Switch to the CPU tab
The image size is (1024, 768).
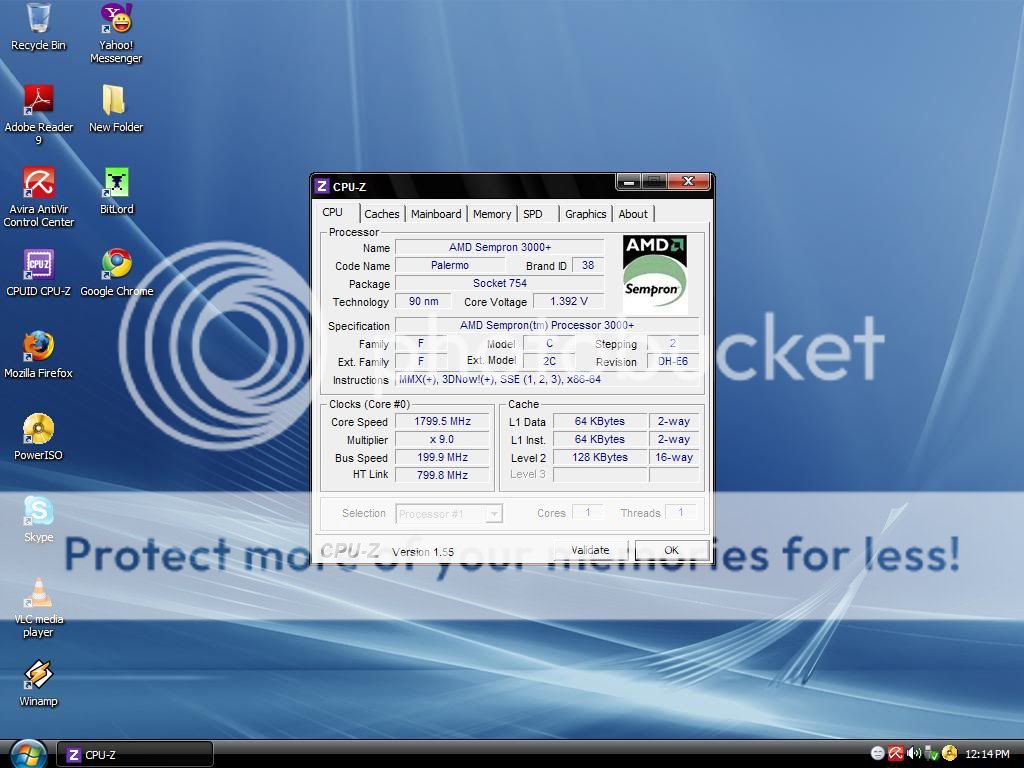click(x=332, y=212)
